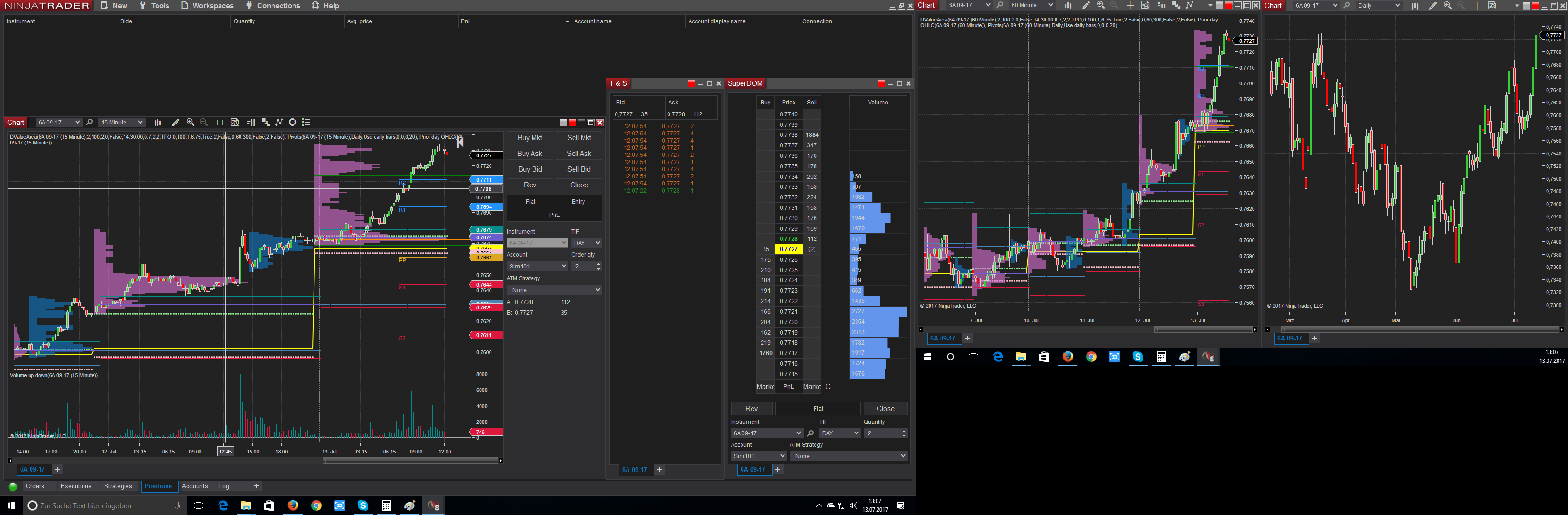Click Buy Mkt in Chart Trader

530,138
